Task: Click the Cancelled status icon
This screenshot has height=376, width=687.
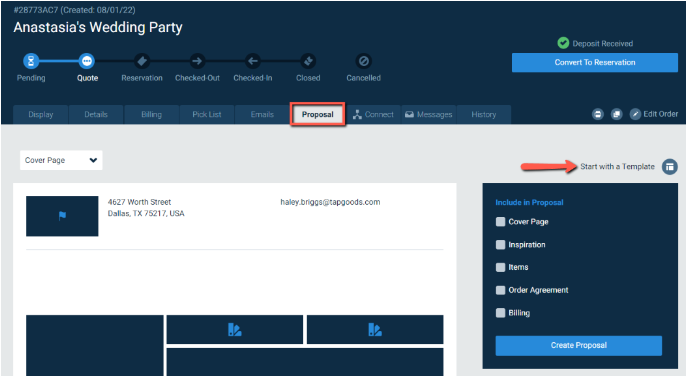Action: [363, 61]
